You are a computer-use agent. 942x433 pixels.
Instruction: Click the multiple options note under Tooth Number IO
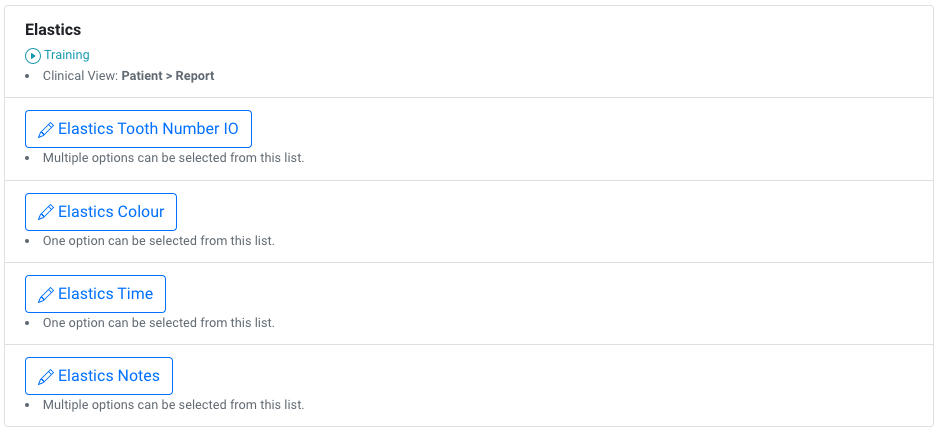point(174,159)
